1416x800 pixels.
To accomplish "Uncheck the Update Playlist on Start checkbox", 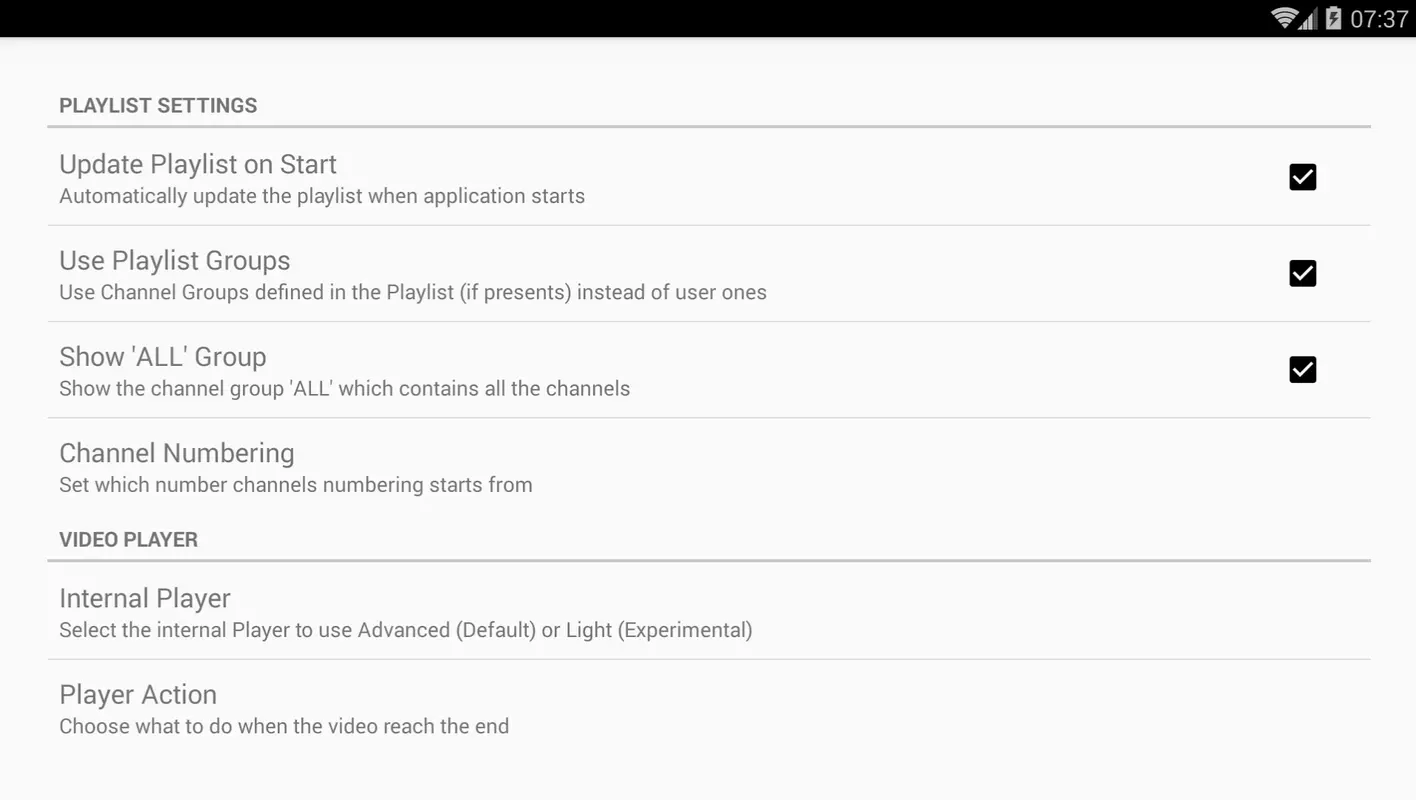I will 1302,177.
